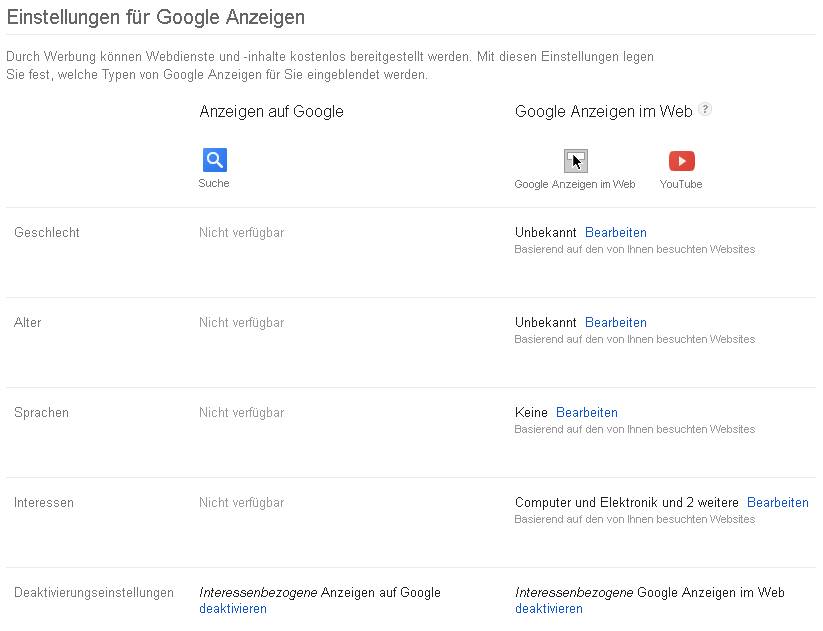
Task: Click the 'Einstellungen für Google Anzeigen' heading
Action: click(x=156, y=17)
